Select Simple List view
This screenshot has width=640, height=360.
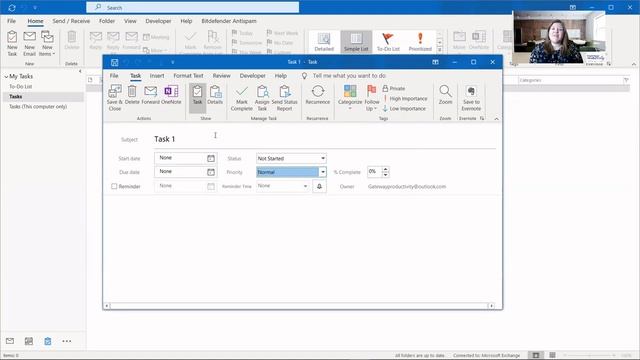coord(356,42)
